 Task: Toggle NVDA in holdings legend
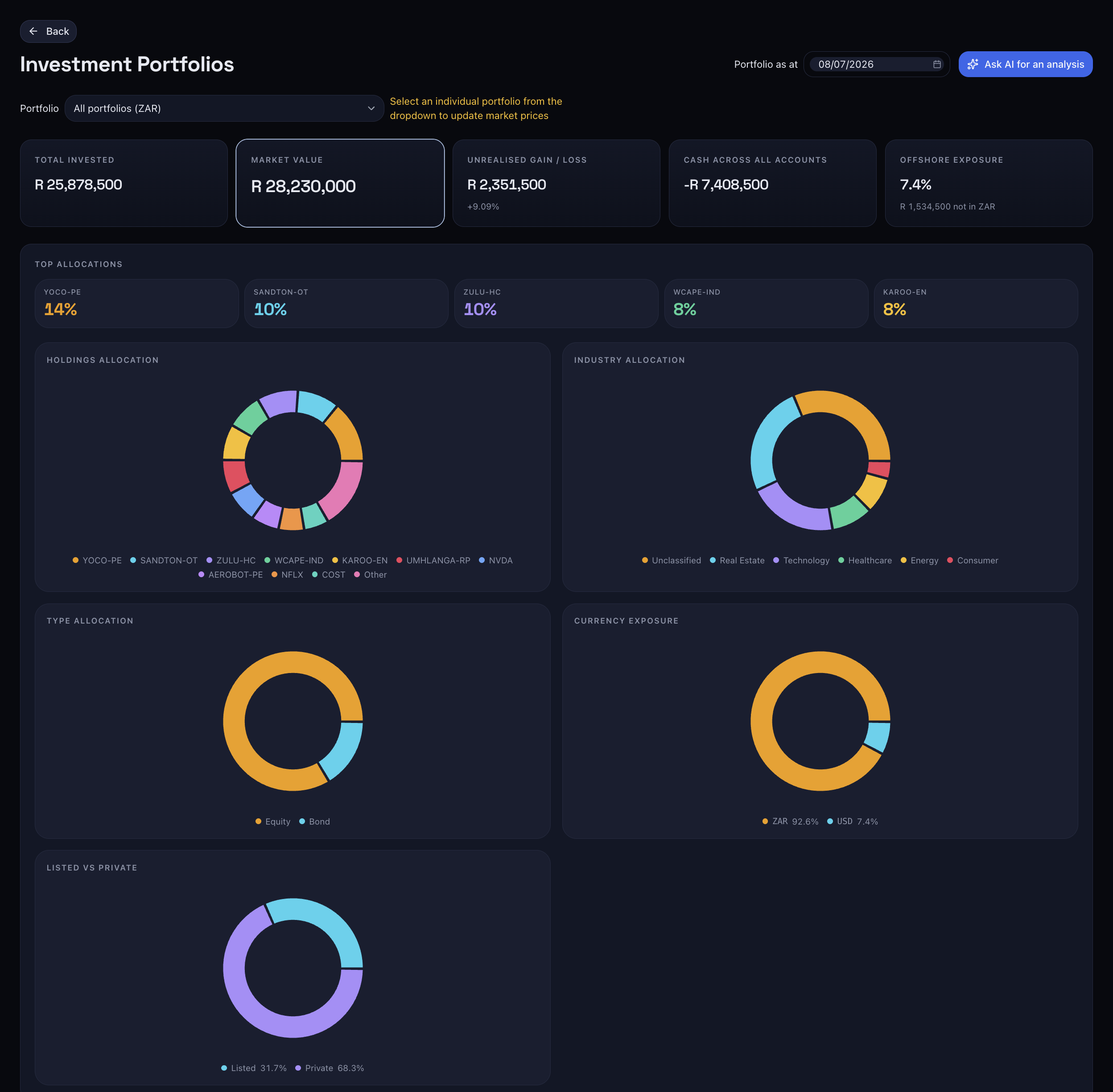coord(496,560)
